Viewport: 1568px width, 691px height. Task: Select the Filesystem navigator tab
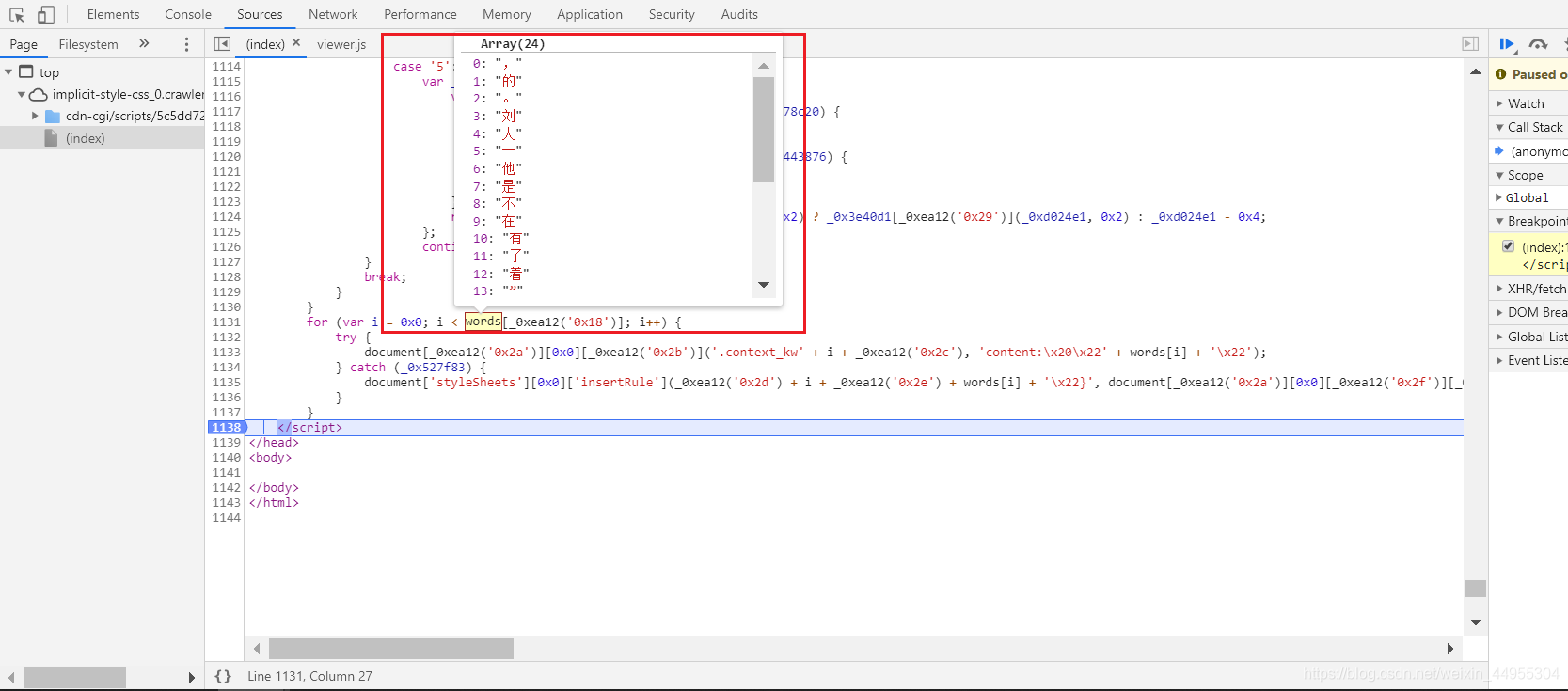[x=88, y=44]
